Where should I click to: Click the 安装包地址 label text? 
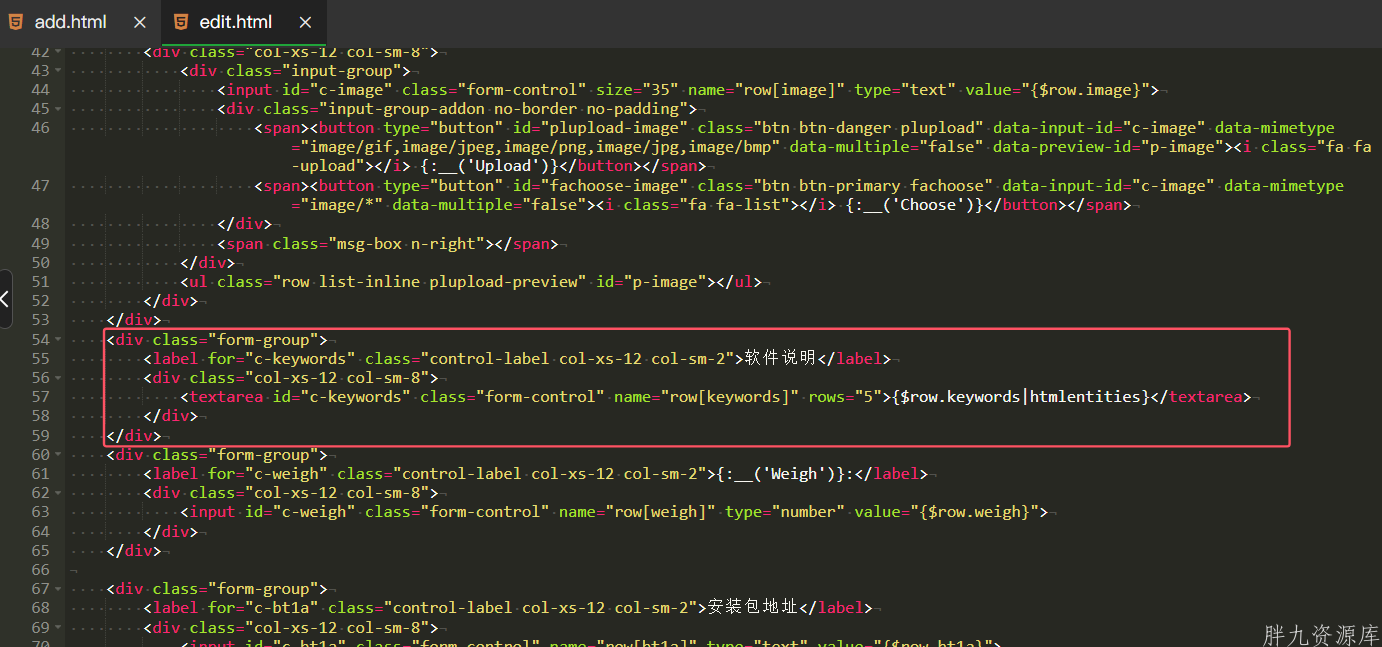(754, 608)
